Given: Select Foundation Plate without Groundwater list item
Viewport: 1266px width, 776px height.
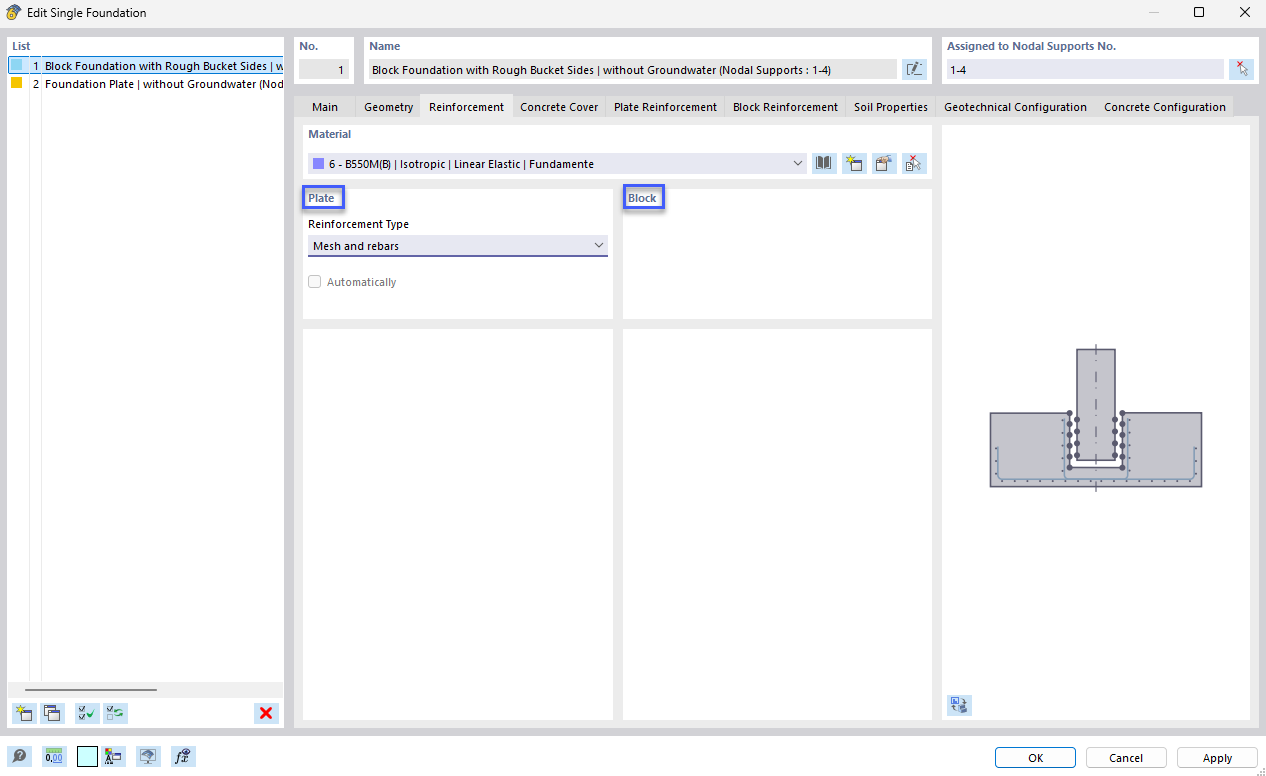Looking at the screenshot, I should (146, 84).
